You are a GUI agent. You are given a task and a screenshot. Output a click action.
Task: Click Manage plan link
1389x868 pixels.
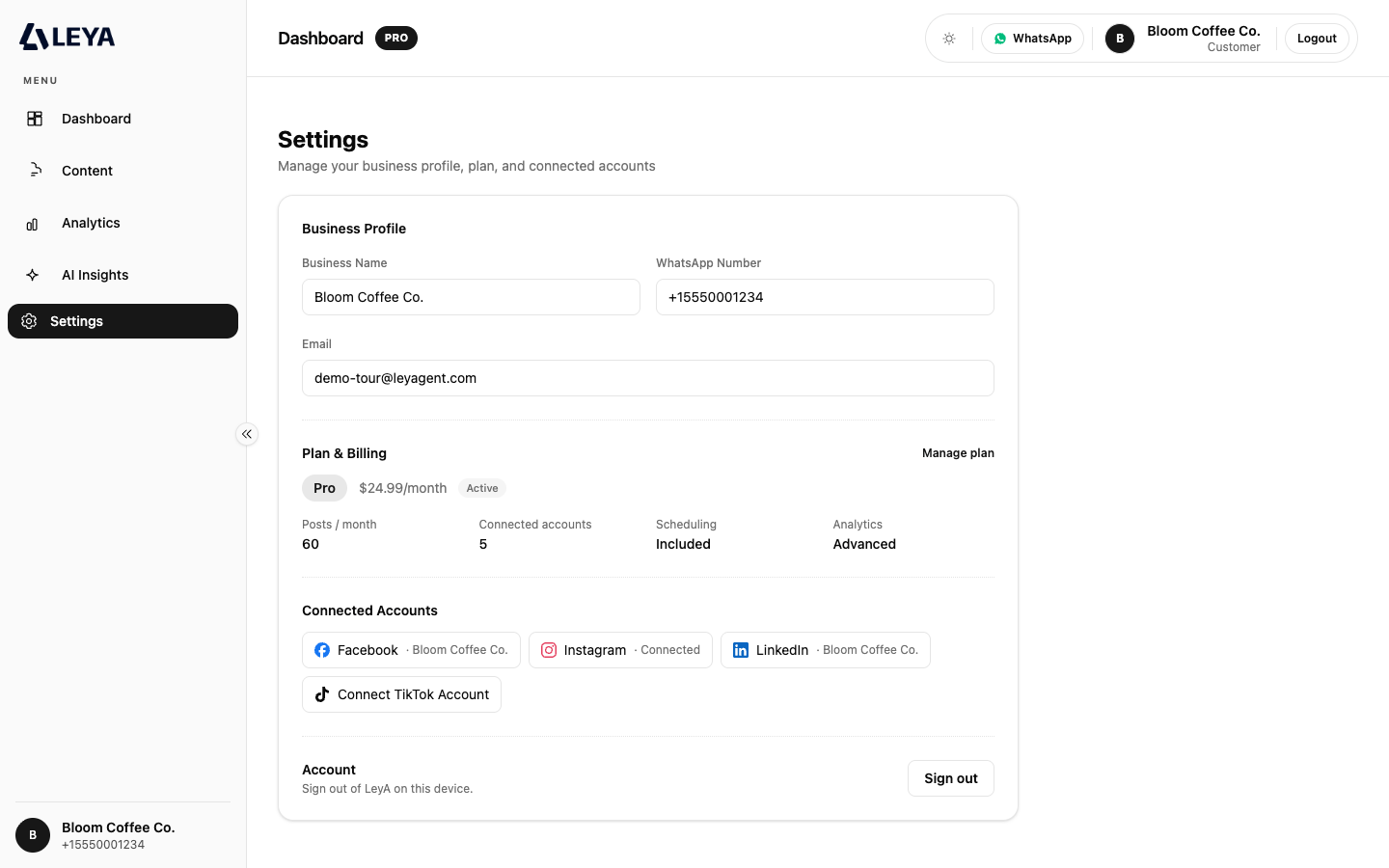click(x=958, y=453)
